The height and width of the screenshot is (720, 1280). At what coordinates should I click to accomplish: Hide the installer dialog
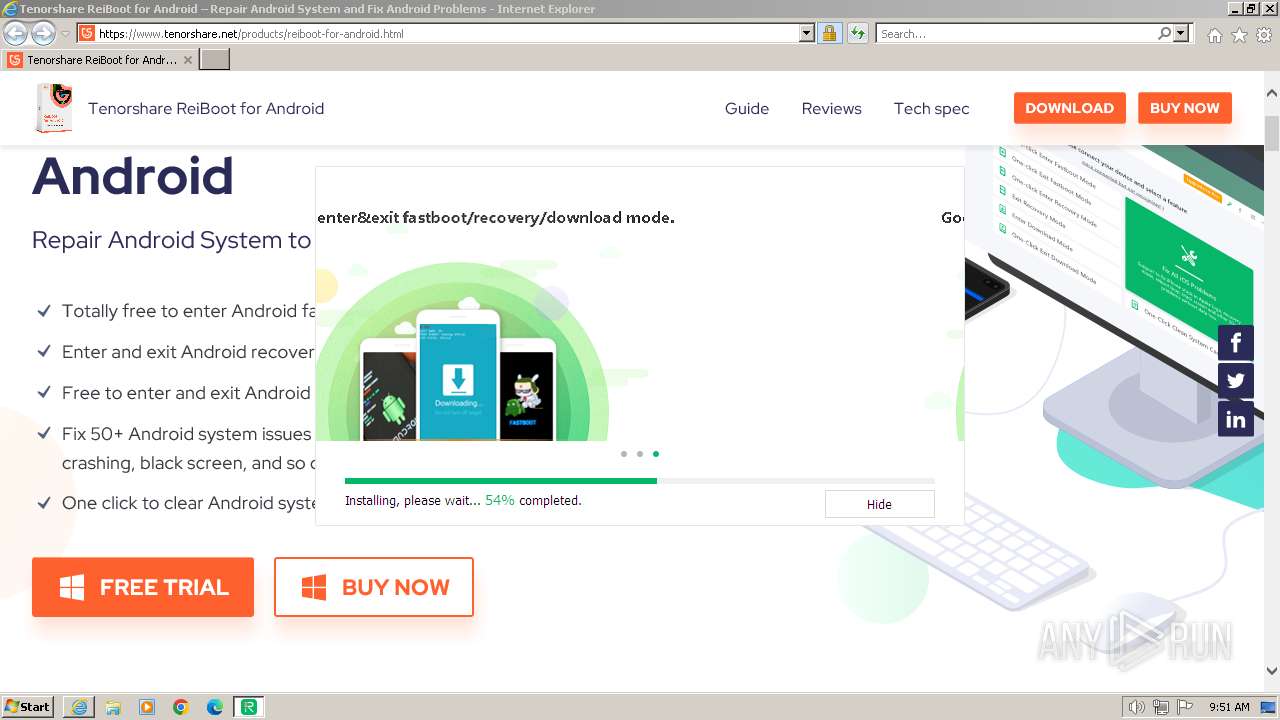pos(879,504)
